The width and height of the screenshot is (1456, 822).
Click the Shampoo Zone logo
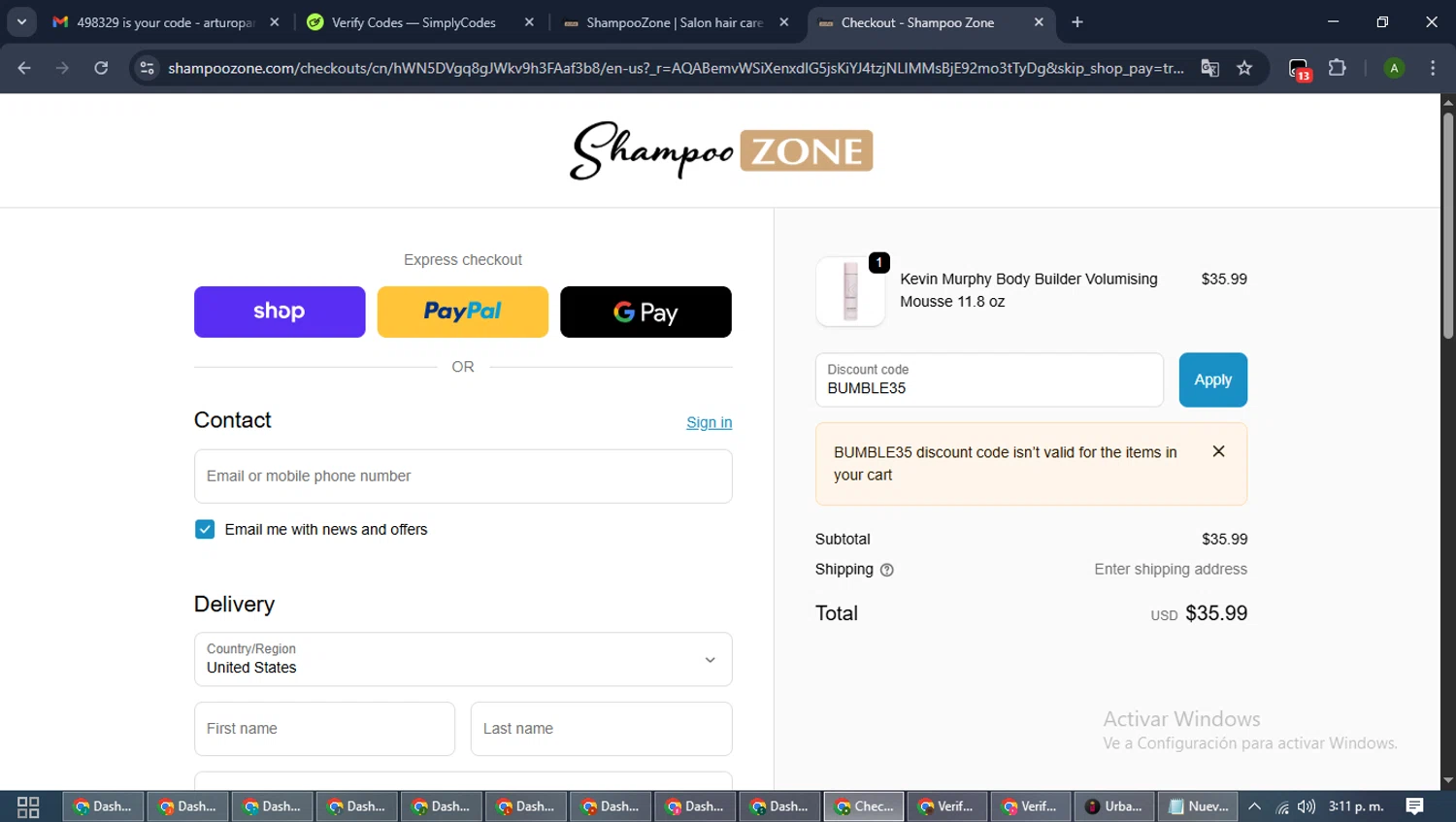pos(721,150)
